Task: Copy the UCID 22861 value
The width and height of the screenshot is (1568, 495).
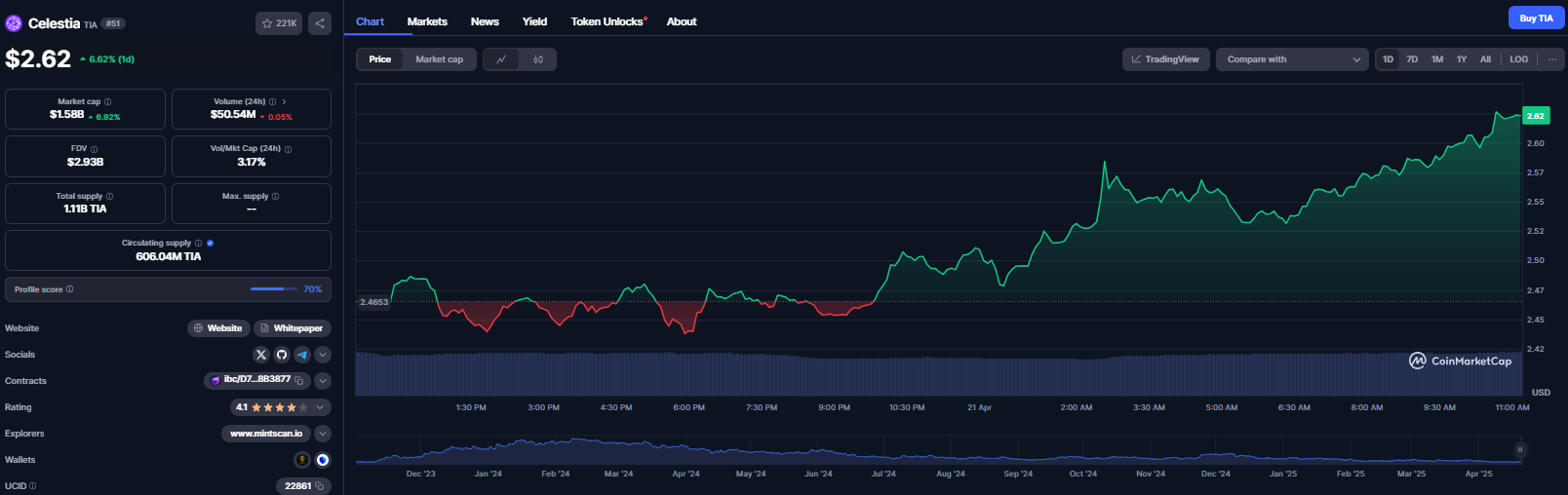Action: [320, 486]
